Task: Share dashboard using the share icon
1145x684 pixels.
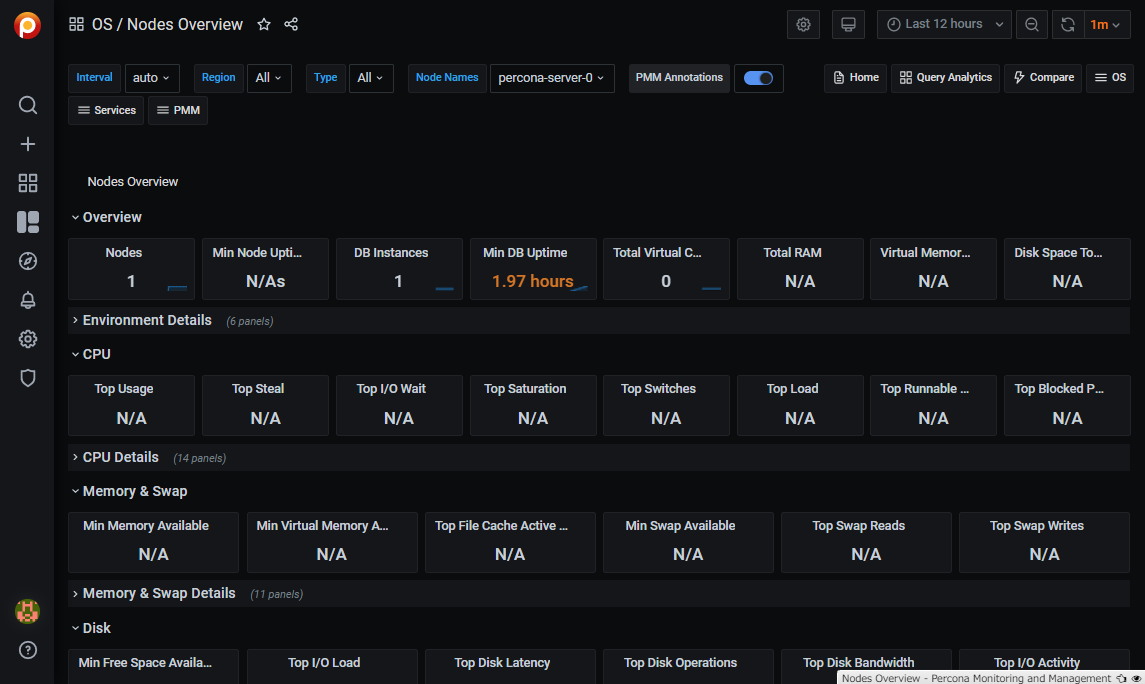Action: click(291, 24)
